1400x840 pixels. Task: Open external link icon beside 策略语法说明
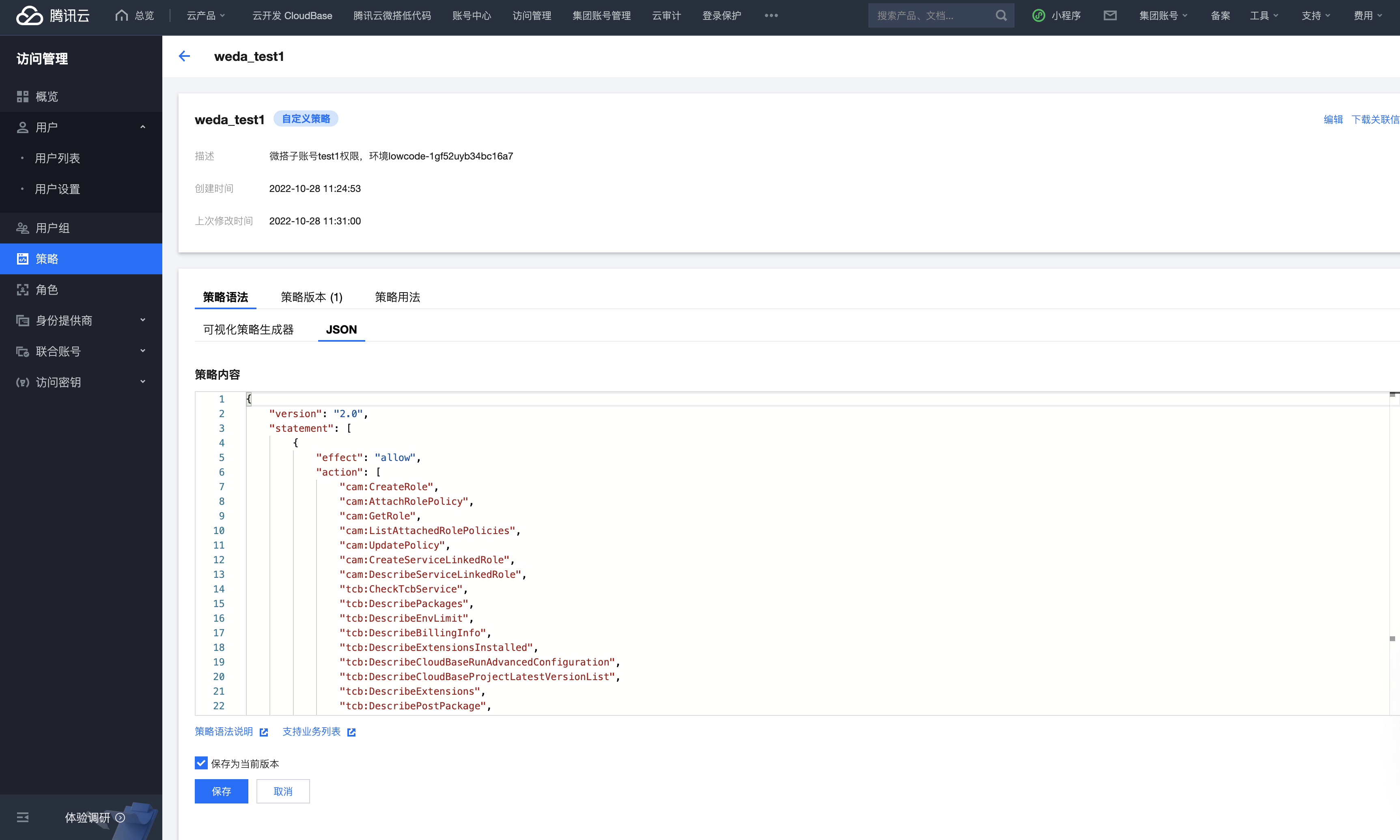tap(264, 732)
